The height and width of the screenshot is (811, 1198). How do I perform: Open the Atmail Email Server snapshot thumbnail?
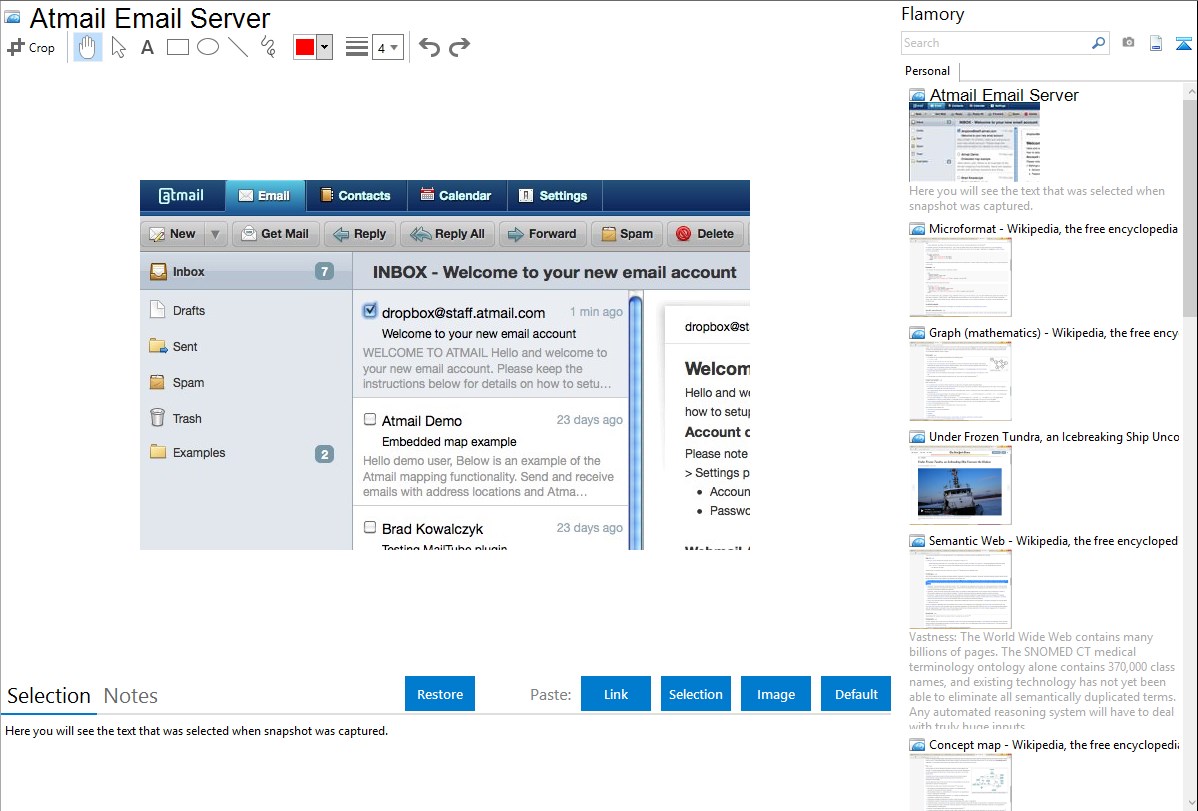(x=974, y=142)
